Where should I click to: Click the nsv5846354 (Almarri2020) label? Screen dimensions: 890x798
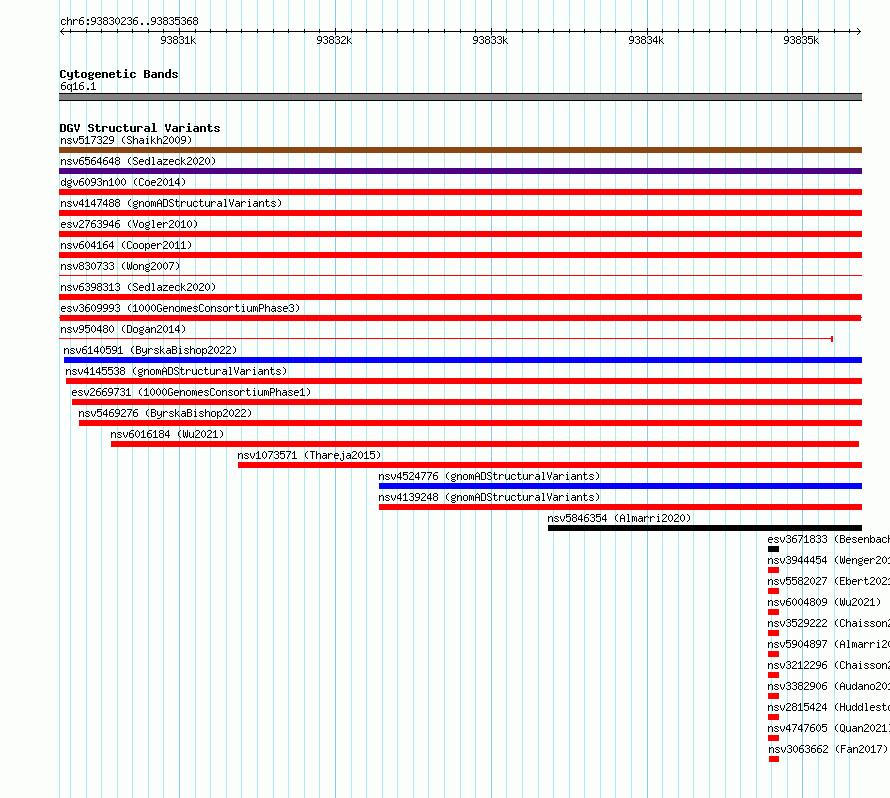pyautogui.click(x=619, y=518)
